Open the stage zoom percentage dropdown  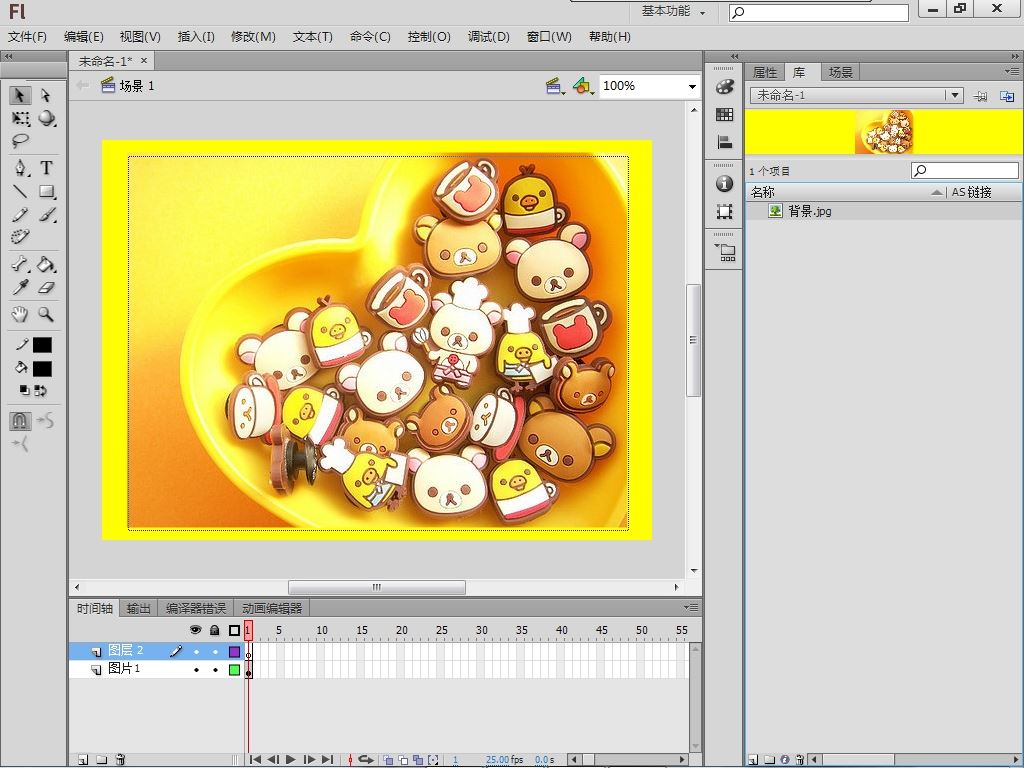coord(691,87)
